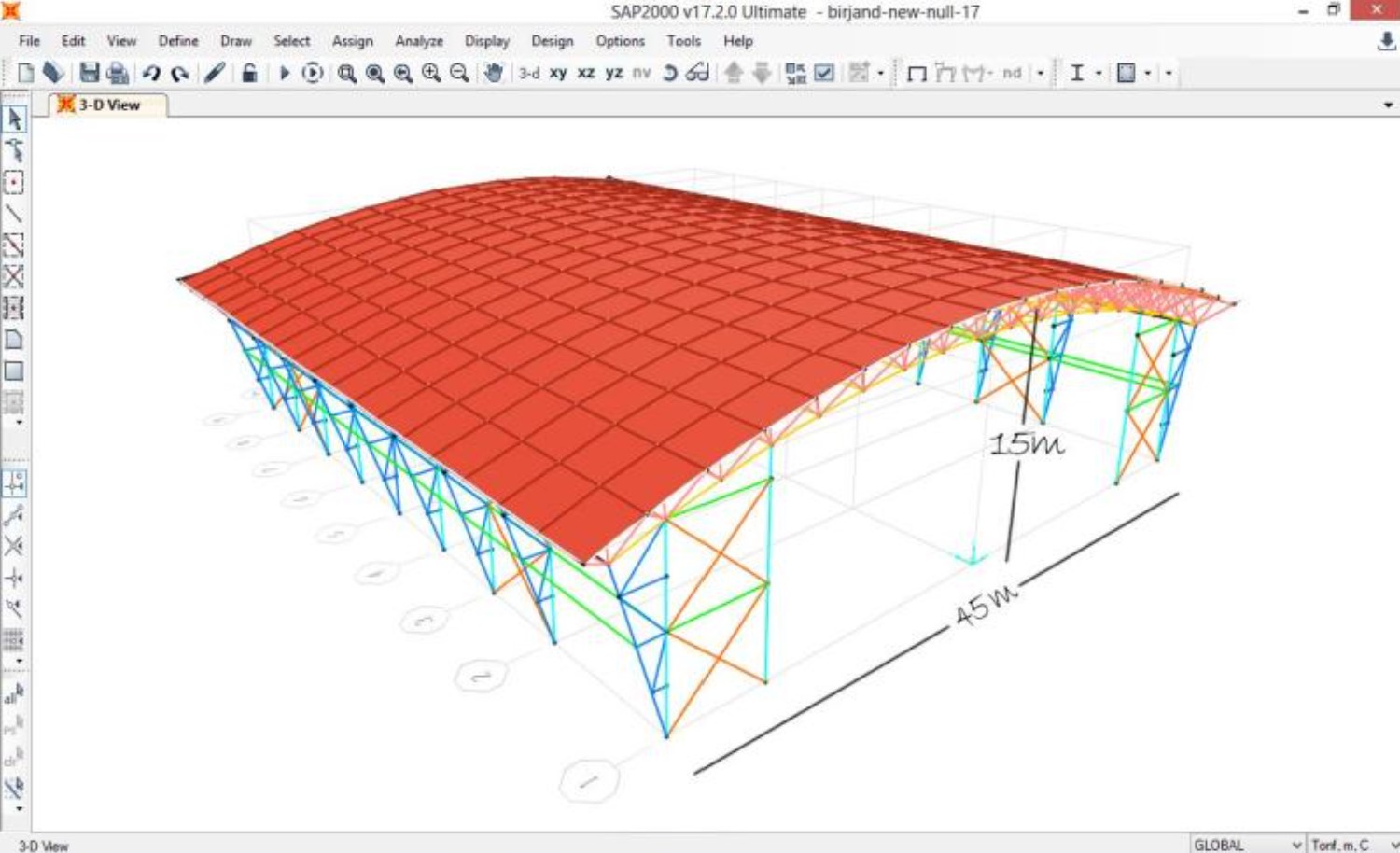Click the Lock/Unlock Model padlock icon
1400x853 pixels.
(x=249, y=73)
